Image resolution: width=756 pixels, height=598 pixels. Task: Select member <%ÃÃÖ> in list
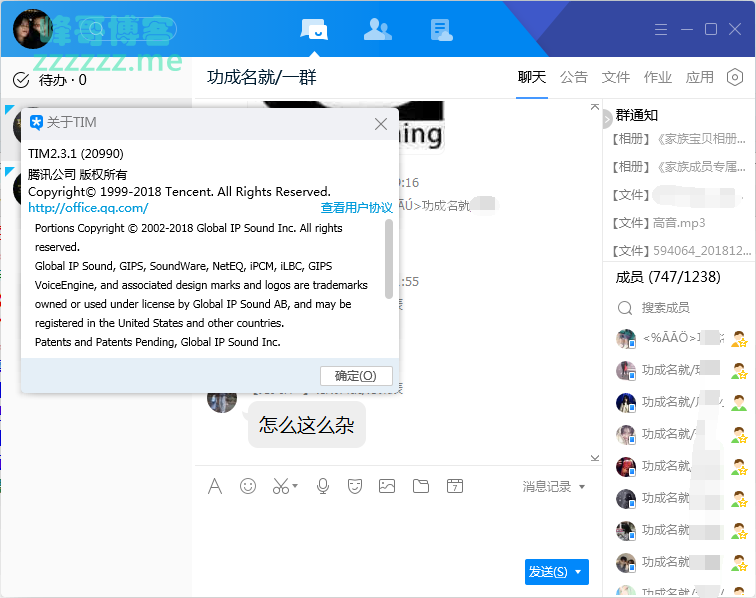click(x=680, y=338)
